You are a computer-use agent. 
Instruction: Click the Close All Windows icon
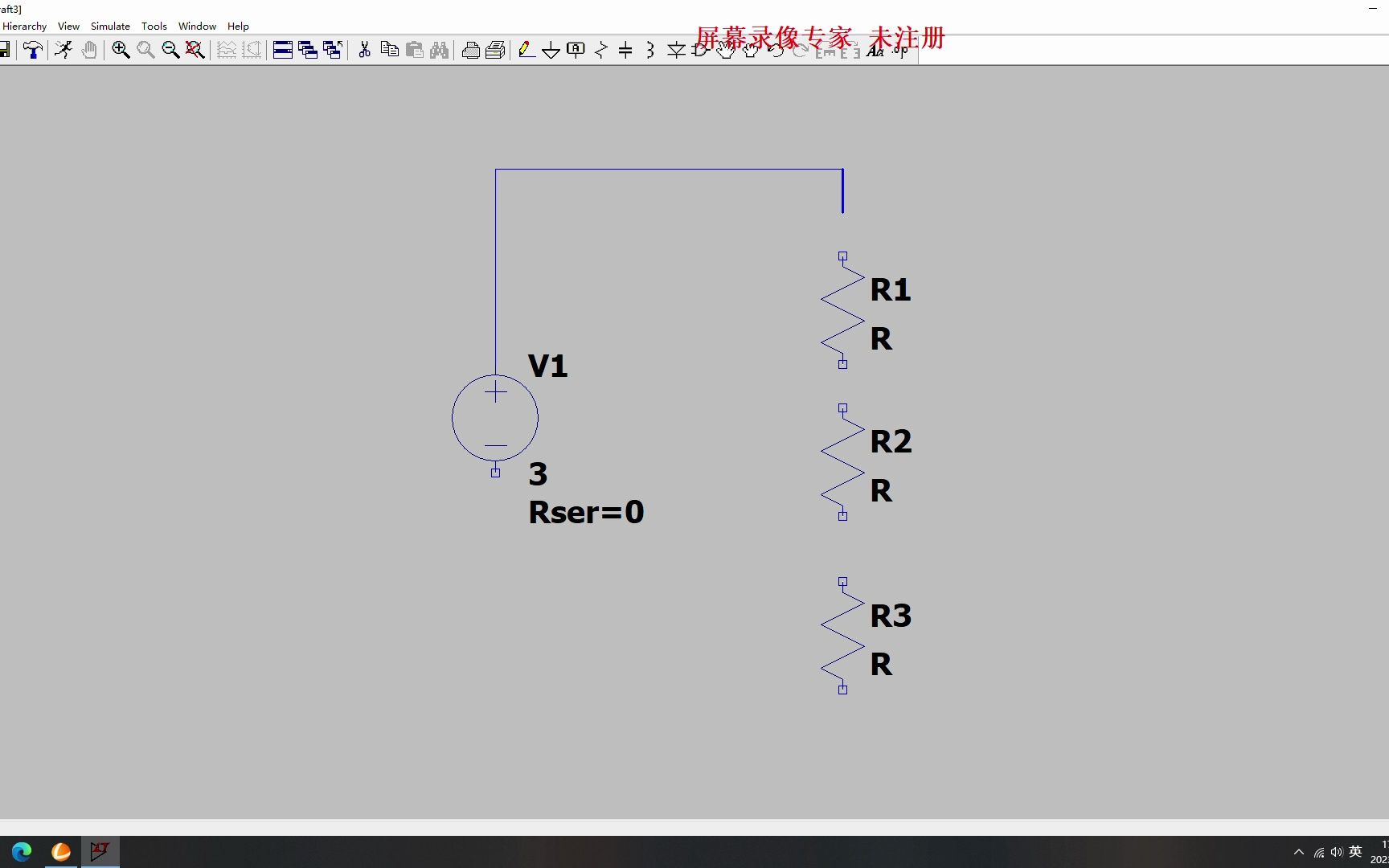[x=332, y=50]
